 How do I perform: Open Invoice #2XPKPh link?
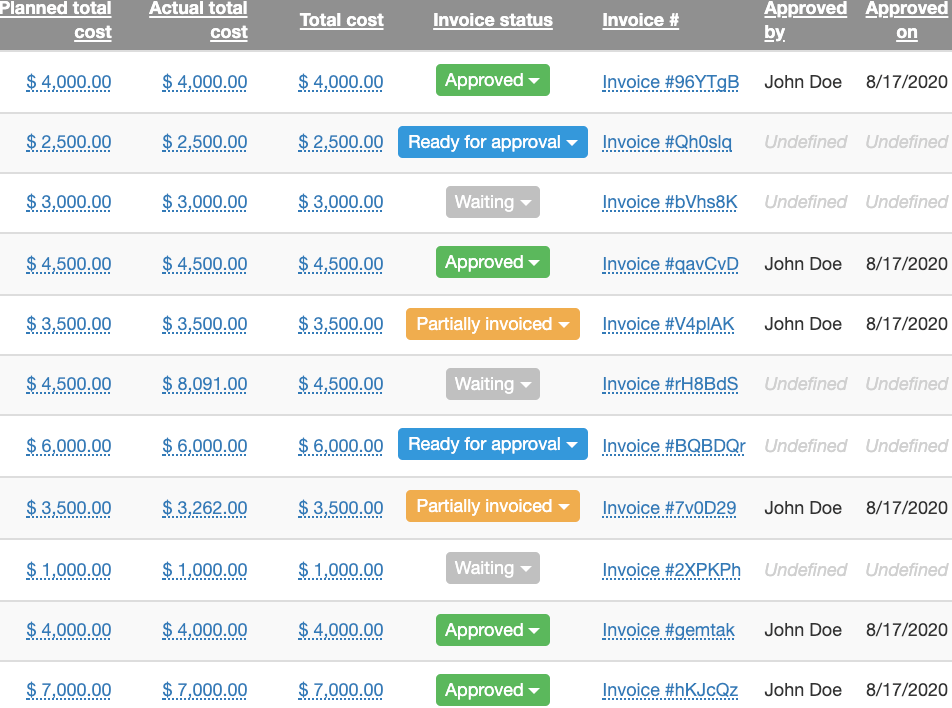tap(671, 570)
